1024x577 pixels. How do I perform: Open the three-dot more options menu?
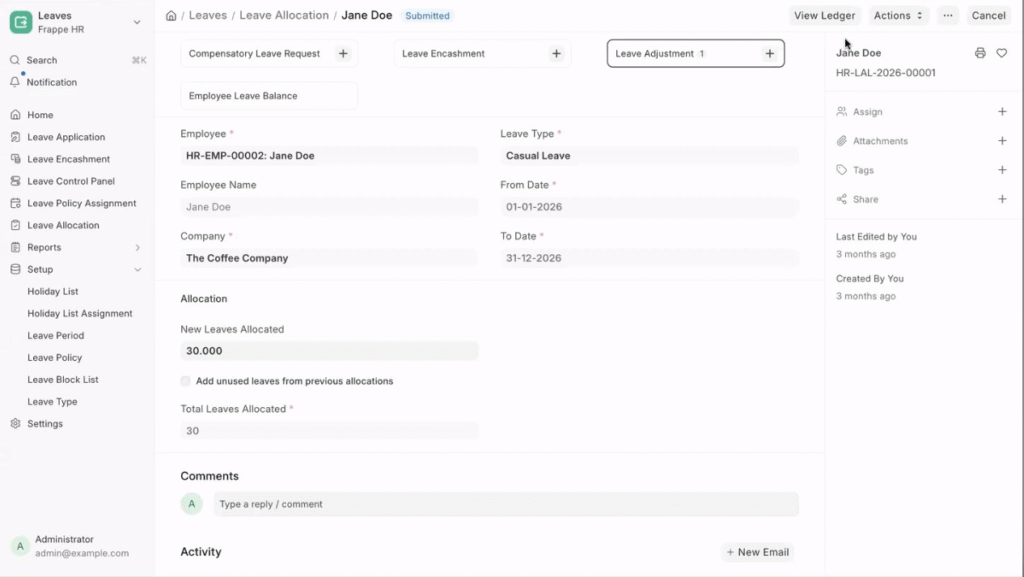948,16
